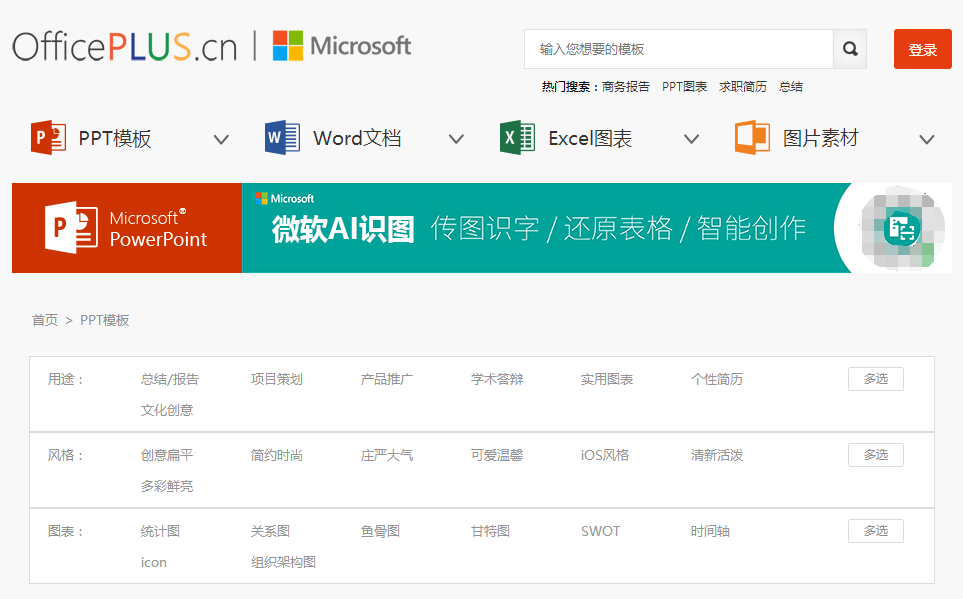Choose chart type 时间轴
The image size is (963, 599).
(710, 531)
